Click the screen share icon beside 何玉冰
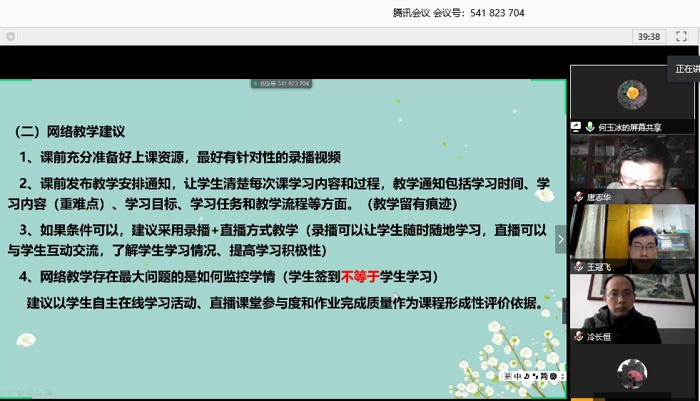The width and height of the screenshot is (700, 401). click(x=577, y=128)
